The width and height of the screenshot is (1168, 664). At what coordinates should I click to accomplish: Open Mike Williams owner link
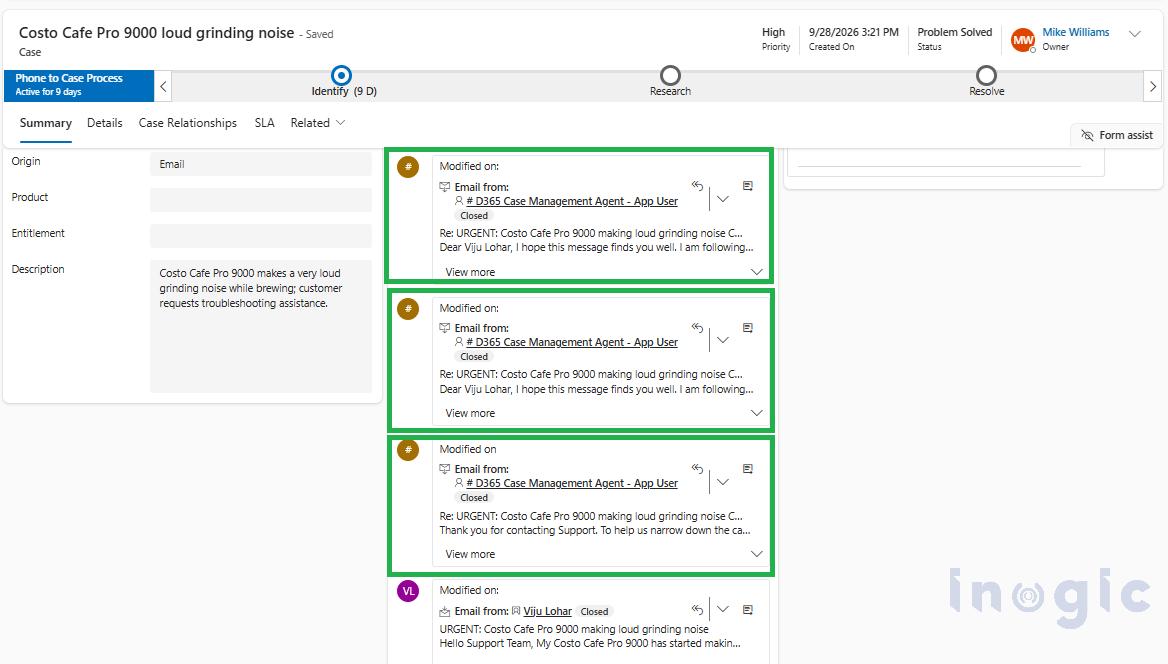click(1076, 32)
